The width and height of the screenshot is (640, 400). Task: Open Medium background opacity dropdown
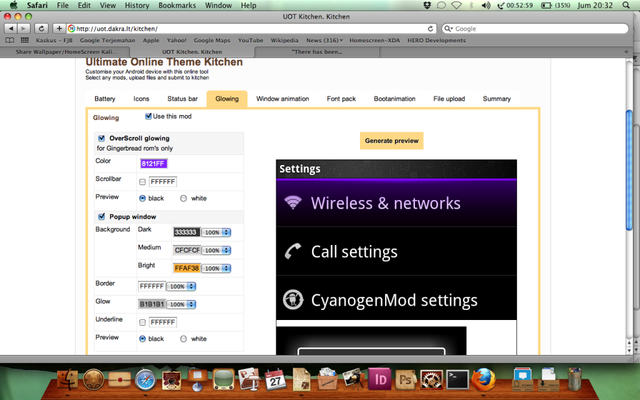[216, 250]
